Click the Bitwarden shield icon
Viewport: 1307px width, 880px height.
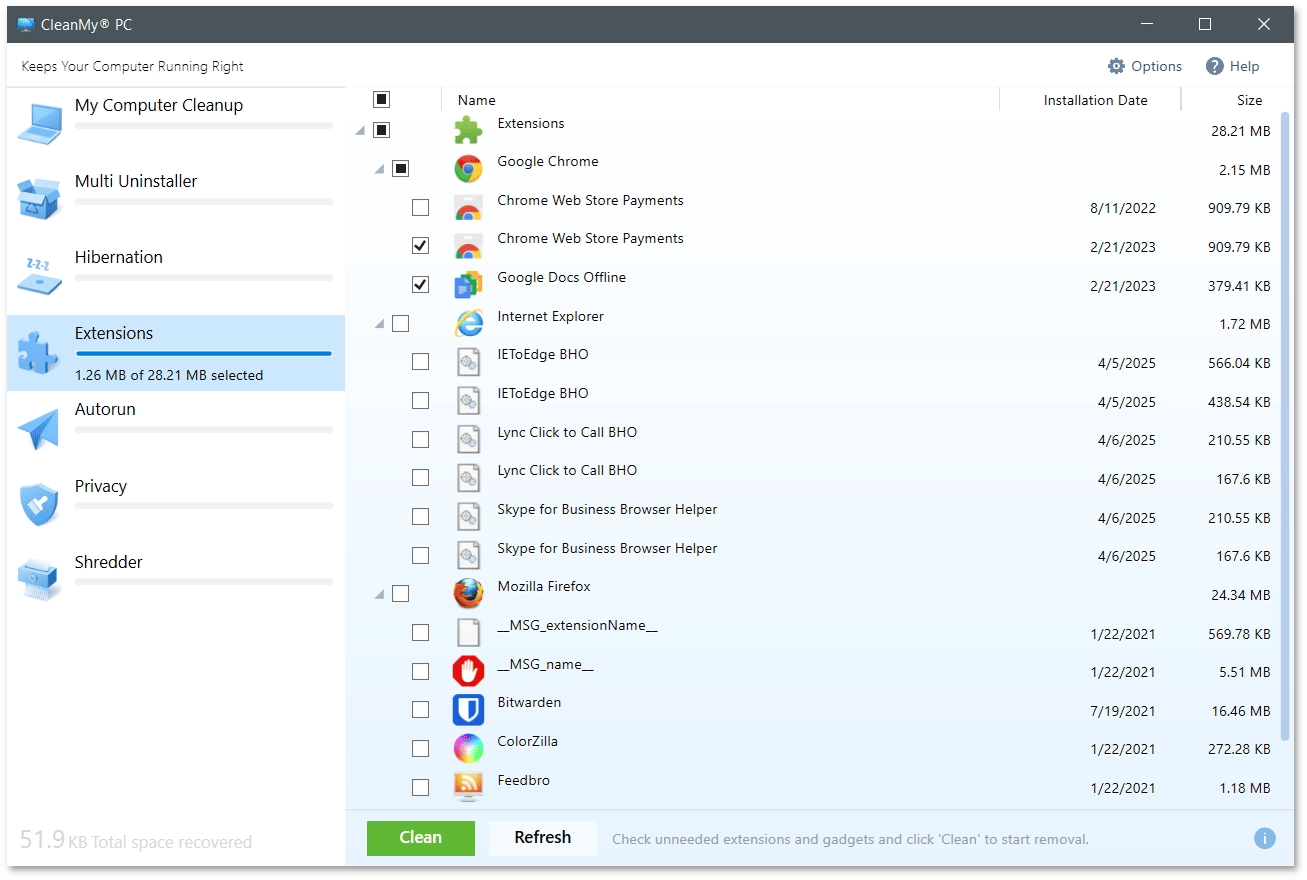coord(468,710)
